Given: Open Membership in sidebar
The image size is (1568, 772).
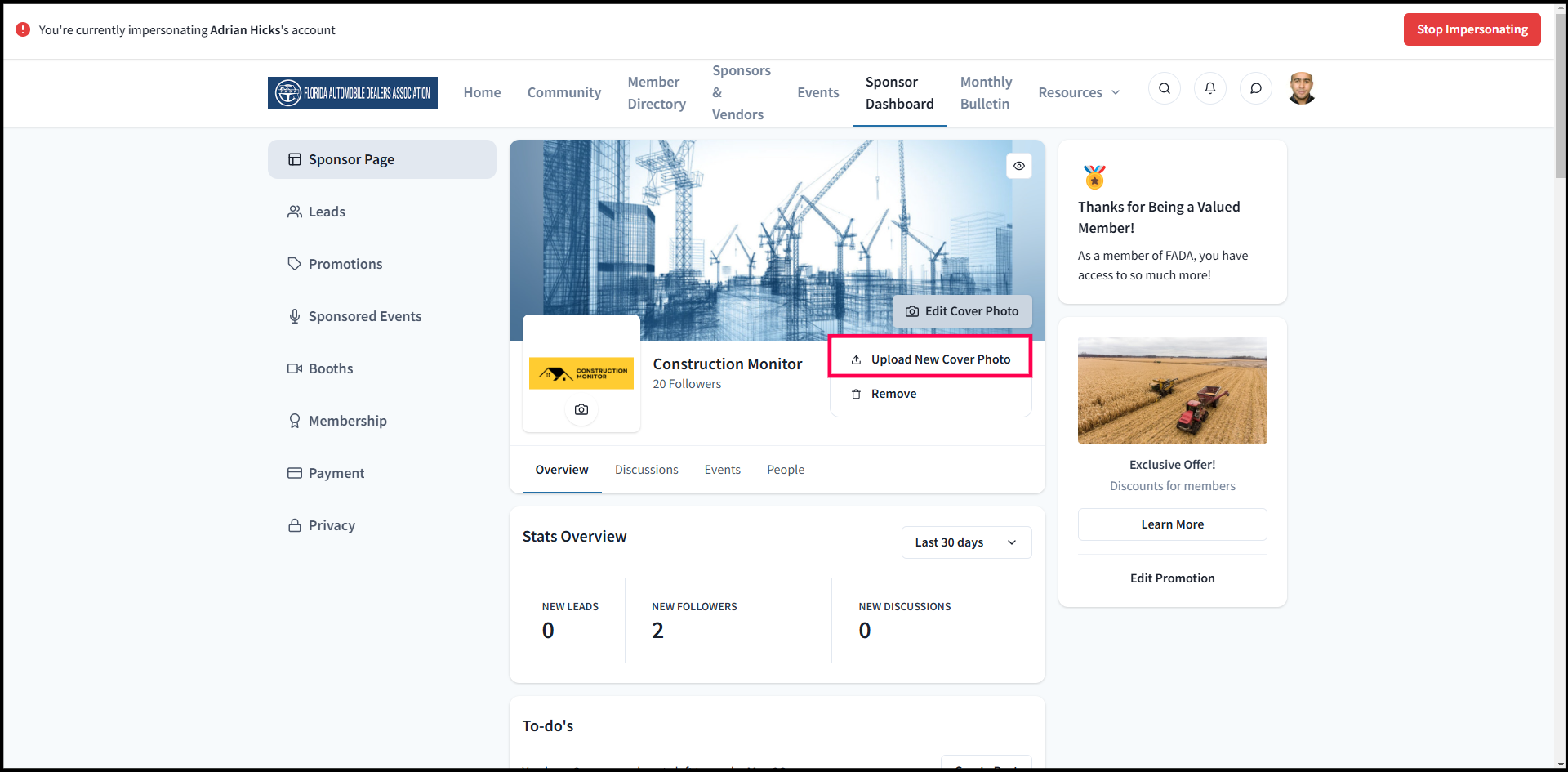Looking at the screenshot, I should 382,421.
